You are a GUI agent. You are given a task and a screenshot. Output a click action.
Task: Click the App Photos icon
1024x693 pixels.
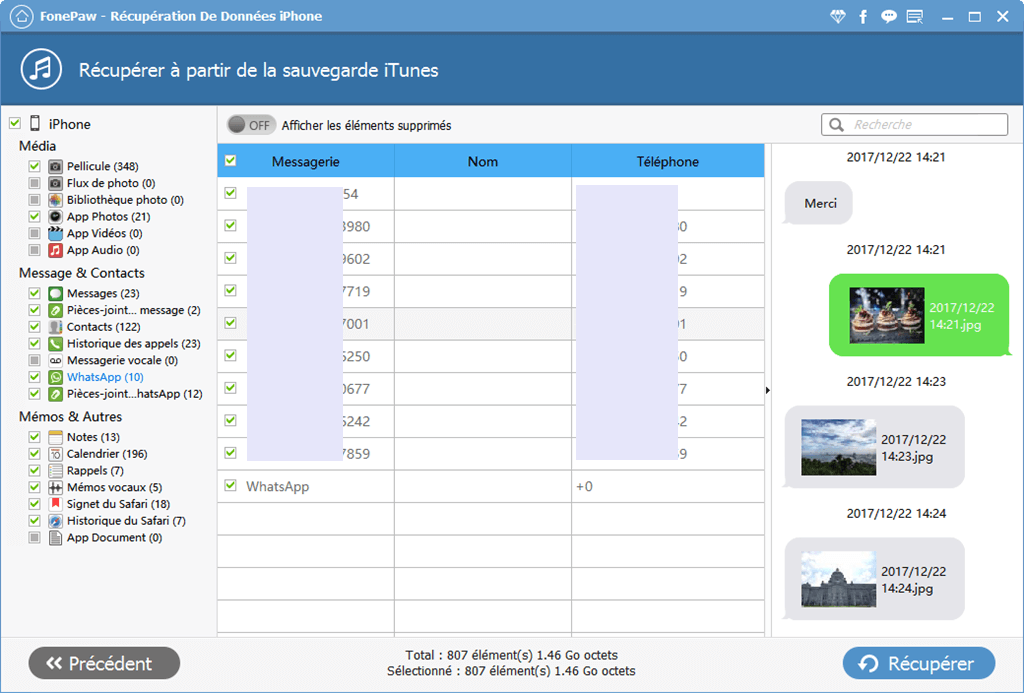point(56,216)
